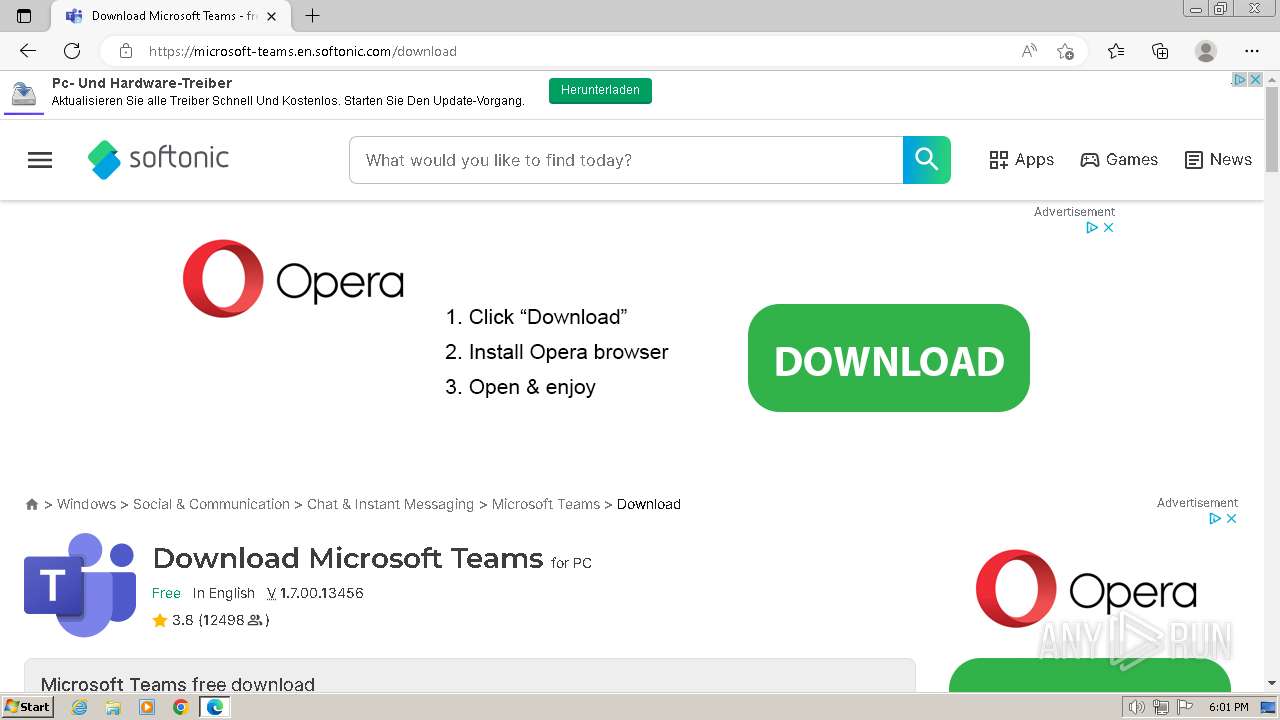This screenshot has width=1280, height=720.
Task: Click the Free license label
Action: (x=166, y=593)
